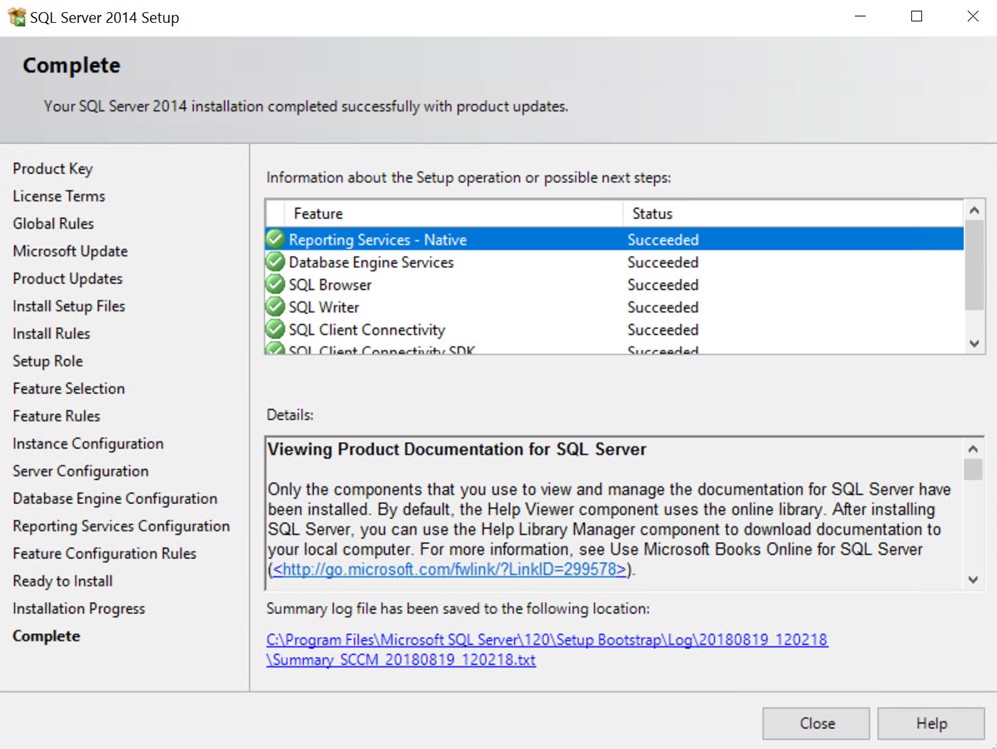Select the Global Rules step
997x749 pixels.
[53, 223]
